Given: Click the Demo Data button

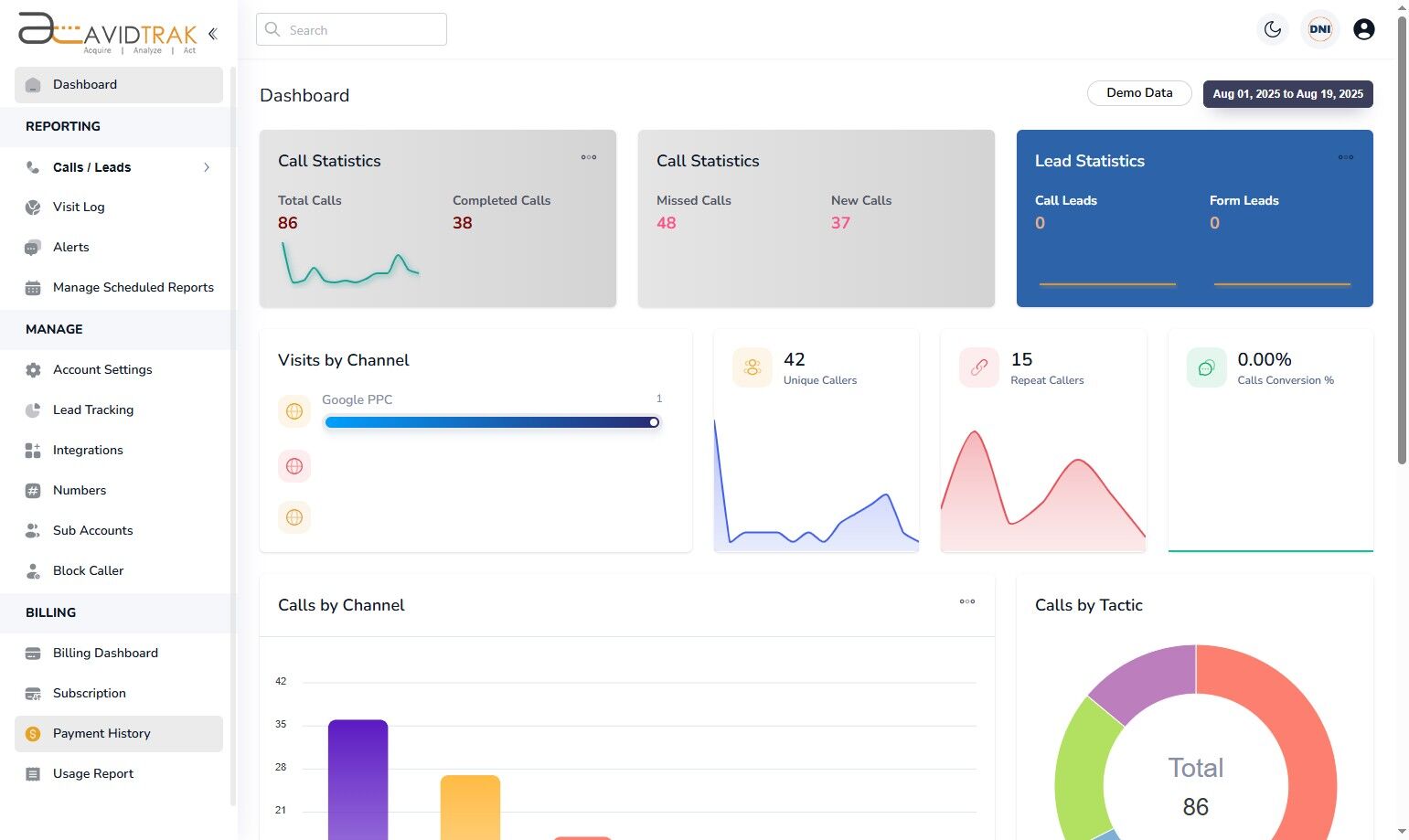Looking at the screenshot, I should click(1139, 93).
